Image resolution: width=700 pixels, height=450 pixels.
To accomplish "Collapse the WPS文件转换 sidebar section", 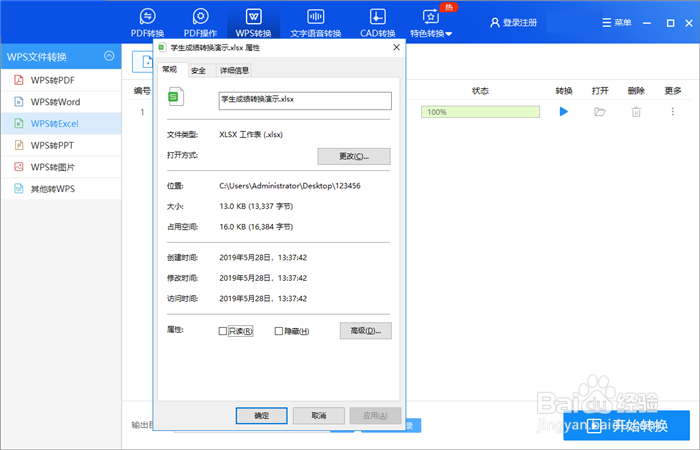I will pyautogui.click(x=109, y=56).
